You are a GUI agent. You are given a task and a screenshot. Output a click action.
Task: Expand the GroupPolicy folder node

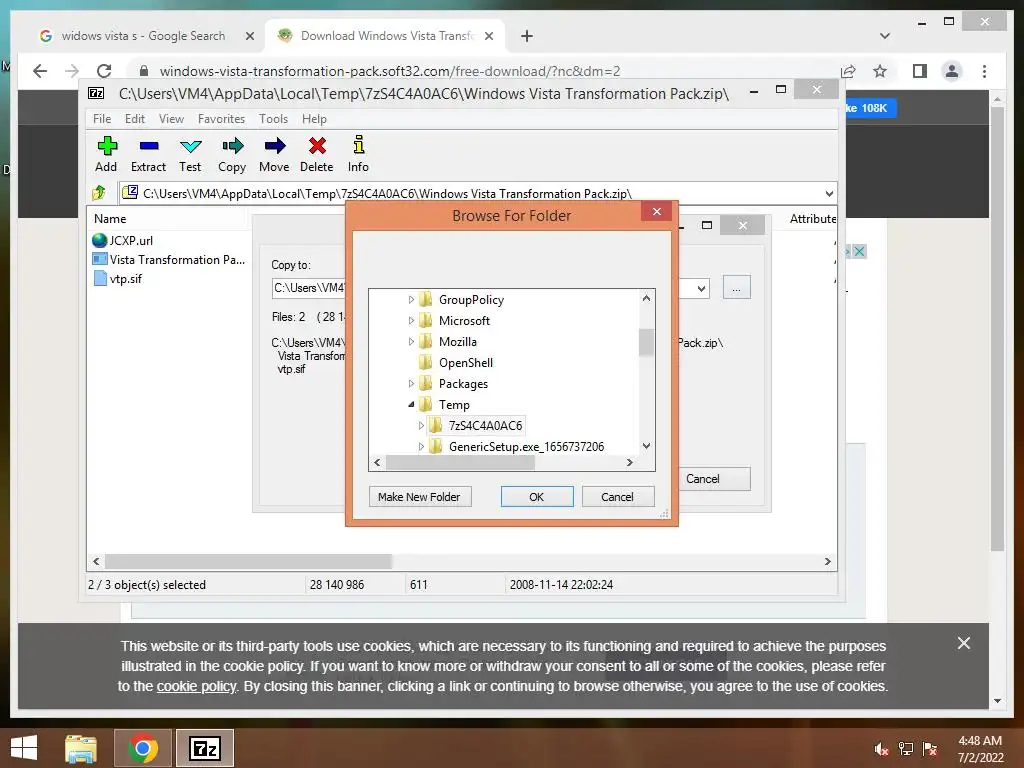tap(411, 300)
